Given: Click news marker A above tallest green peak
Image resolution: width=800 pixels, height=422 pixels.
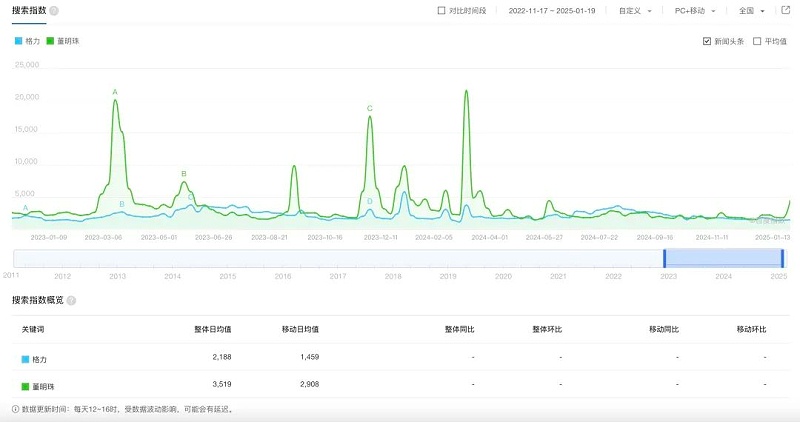Looking at the screenshot, I should [115, 92].
